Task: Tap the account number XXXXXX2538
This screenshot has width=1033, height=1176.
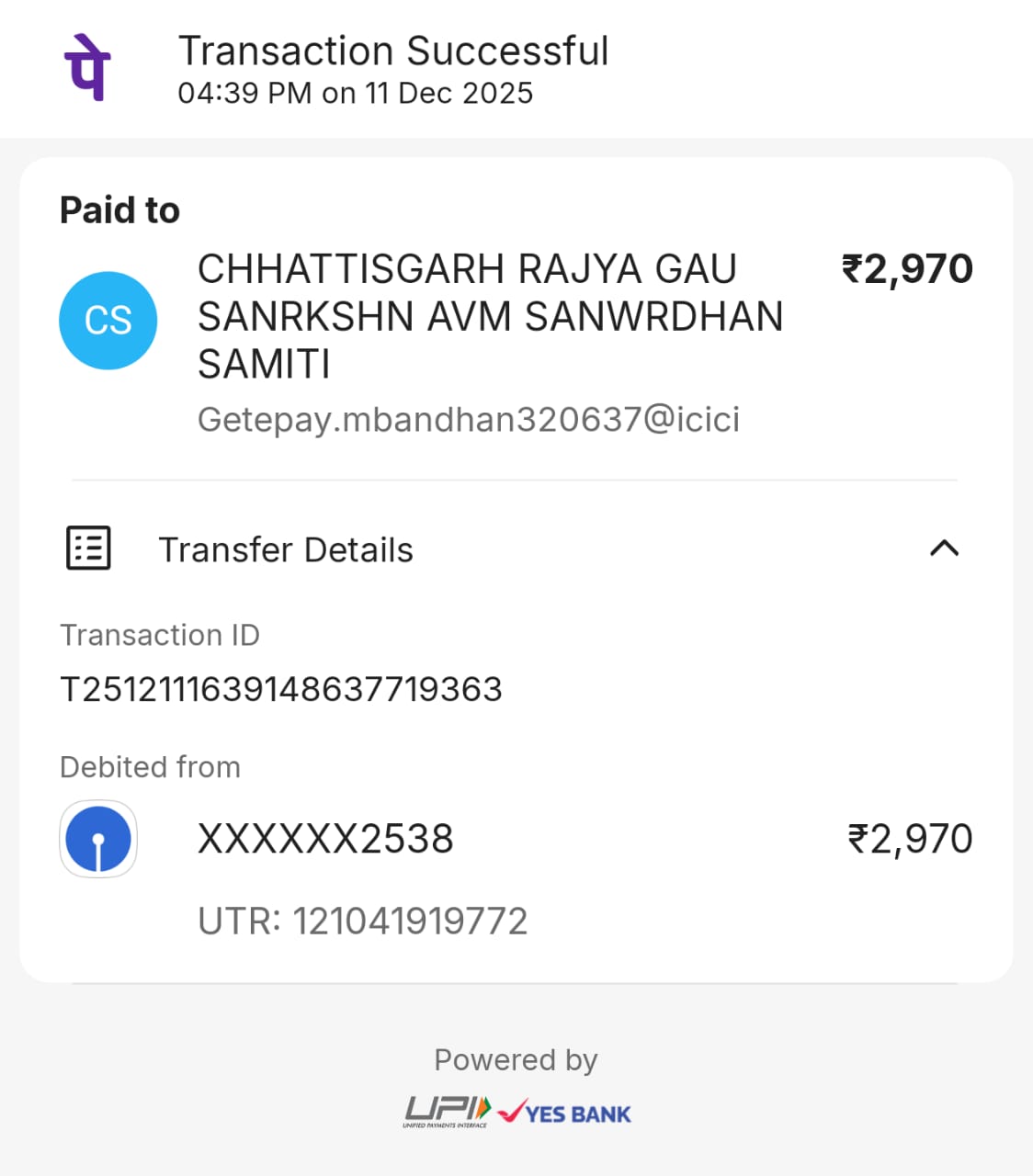Action: pyautogui.click(x=325, y=839)
